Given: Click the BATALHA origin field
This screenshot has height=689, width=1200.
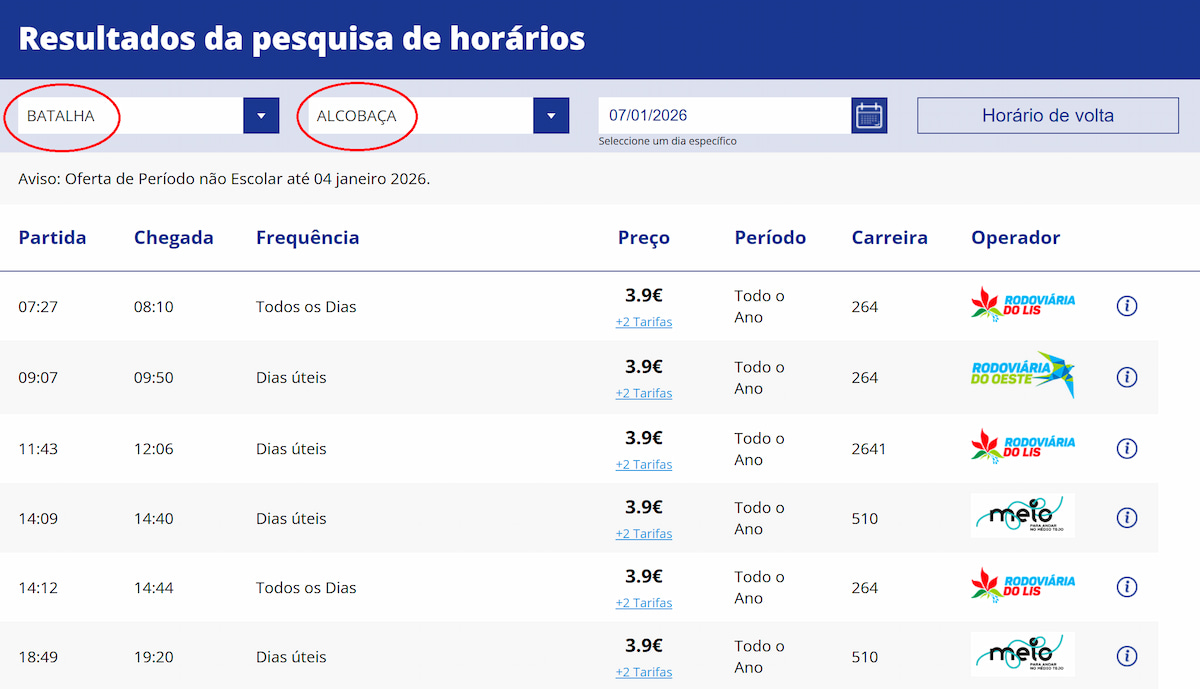Looking at the screenshot, I should [x=130, y=116].
